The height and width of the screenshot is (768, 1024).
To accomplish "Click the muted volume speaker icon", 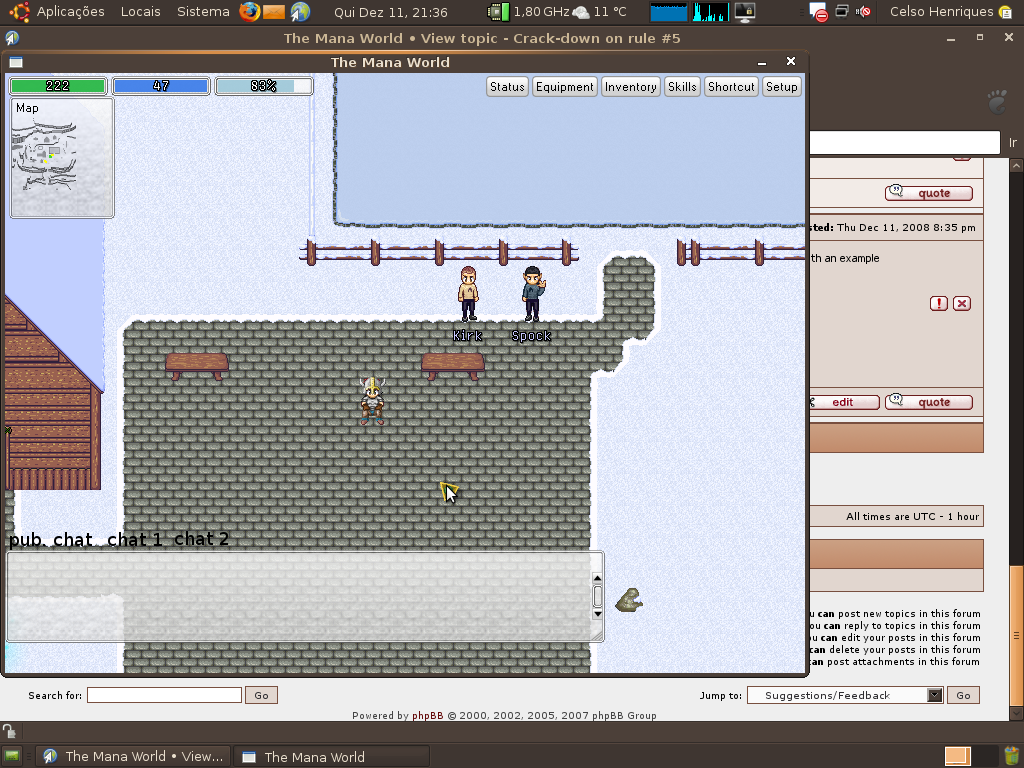I will coord(863,11).
